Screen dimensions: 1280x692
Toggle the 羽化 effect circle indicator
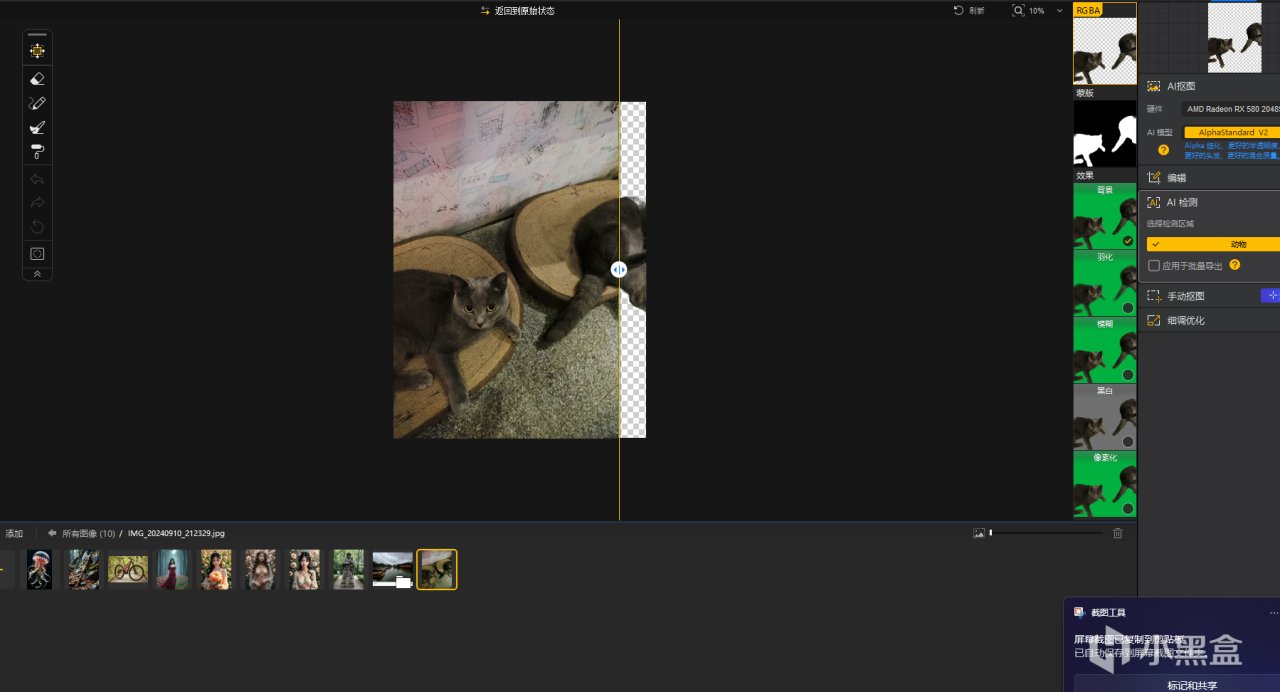pos(1128,308)
